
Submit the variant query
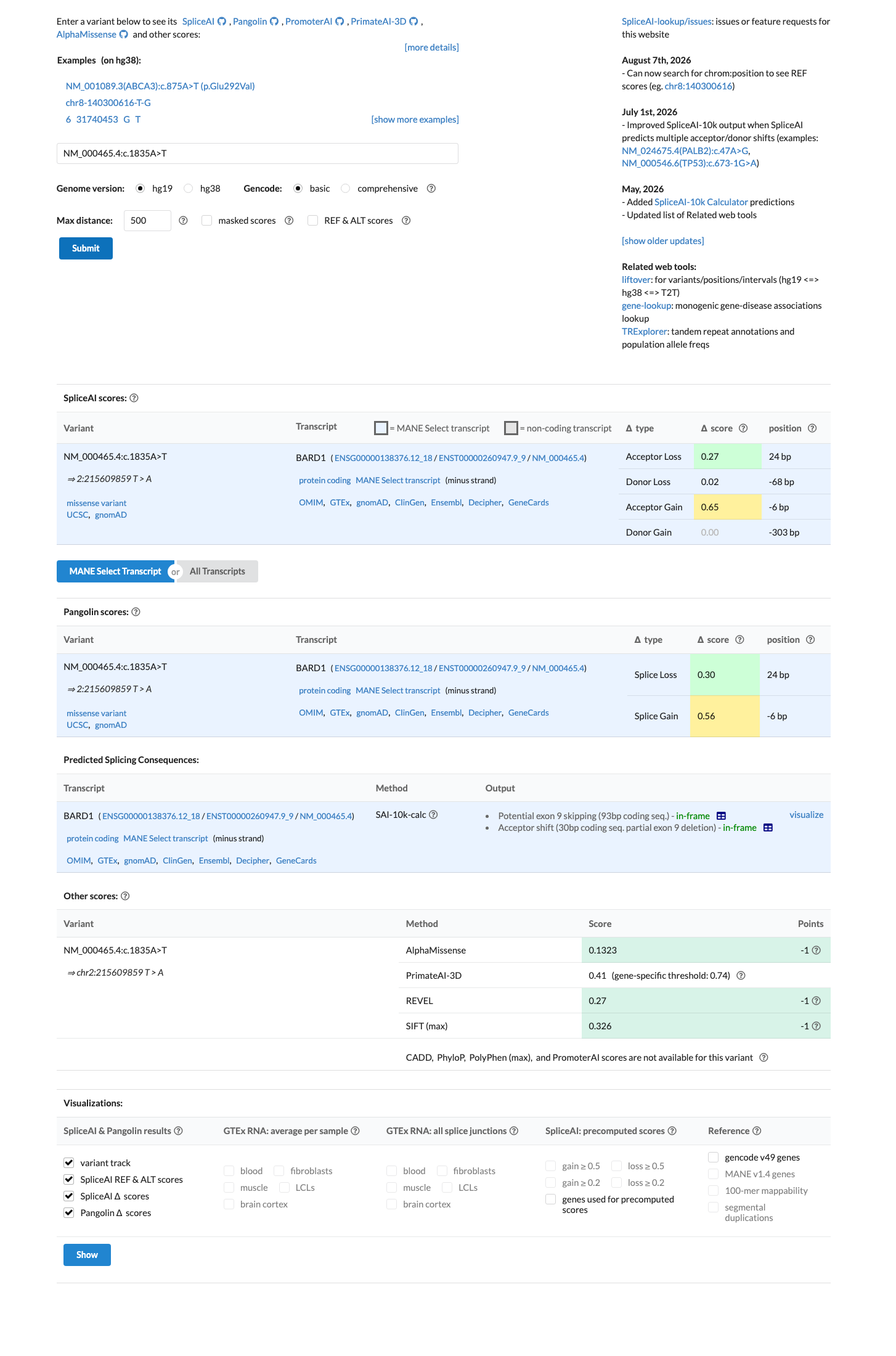coord(86,248)
